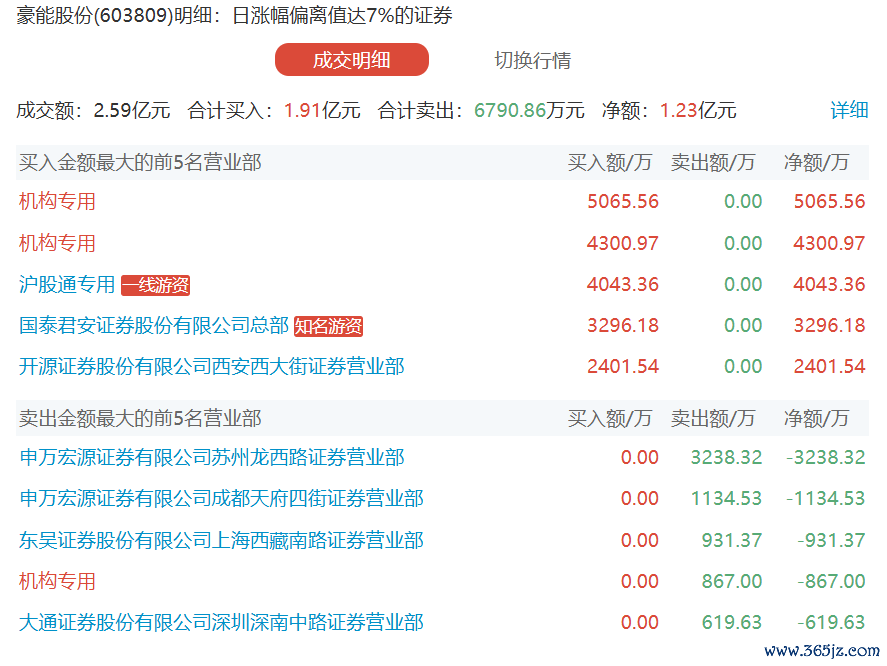Click buy amount value 4300.97
Screen dimensions: 887x666
(623, 243)
